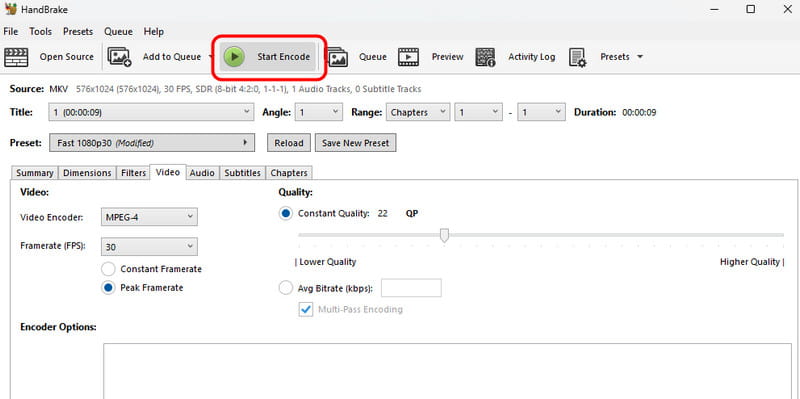
Task: Close the HandBrake window
Action: coord(787,9)
